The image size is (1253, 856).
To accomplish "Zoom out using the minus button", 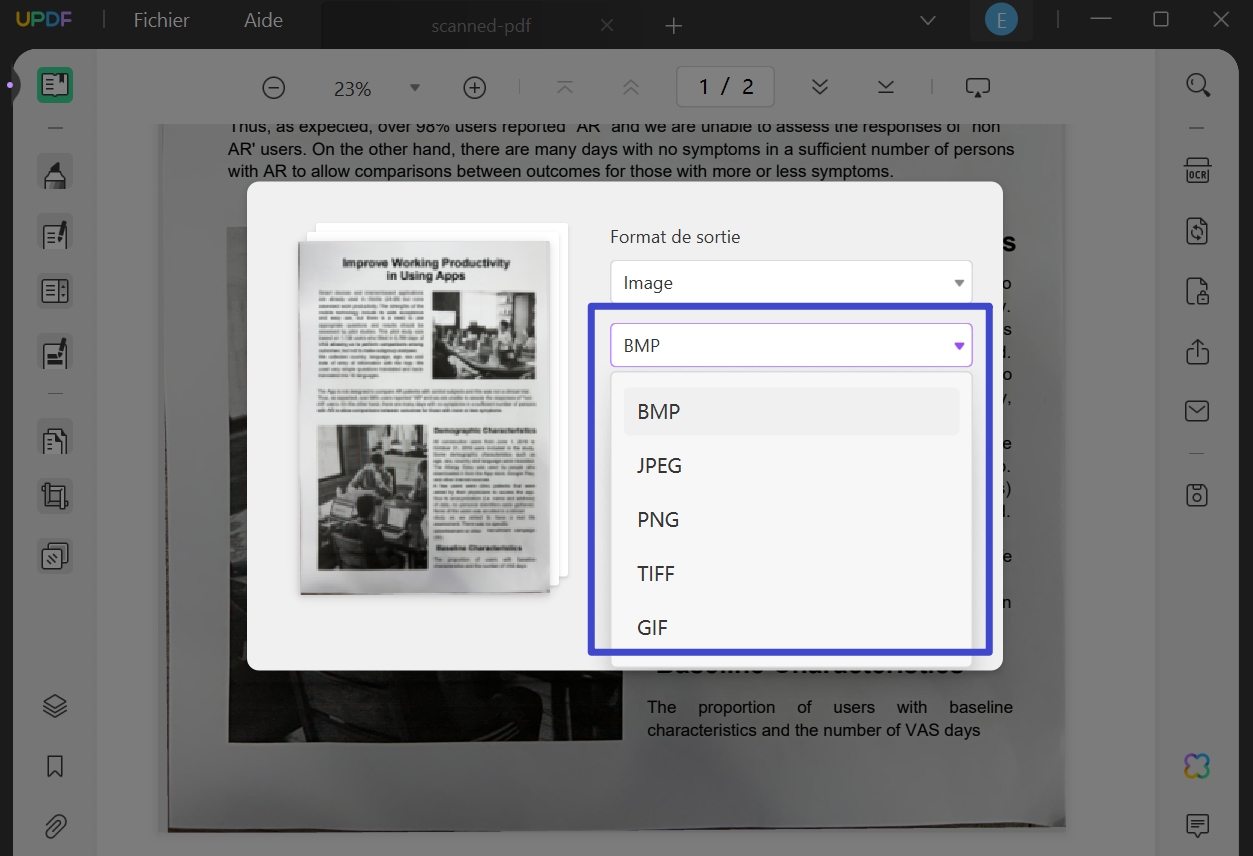I will [x=273, y=87].
